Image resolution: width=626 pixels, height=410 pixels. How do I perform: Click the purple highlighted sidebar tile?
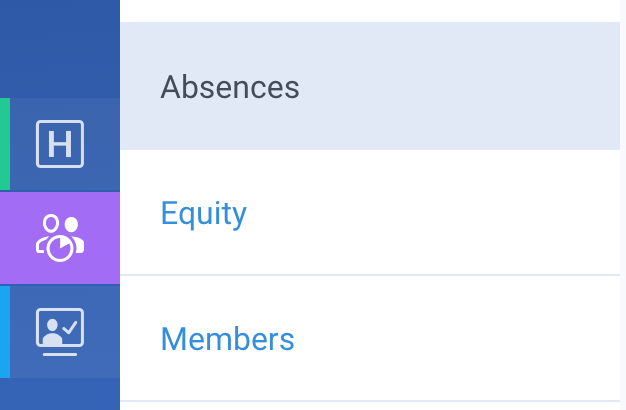60,238
